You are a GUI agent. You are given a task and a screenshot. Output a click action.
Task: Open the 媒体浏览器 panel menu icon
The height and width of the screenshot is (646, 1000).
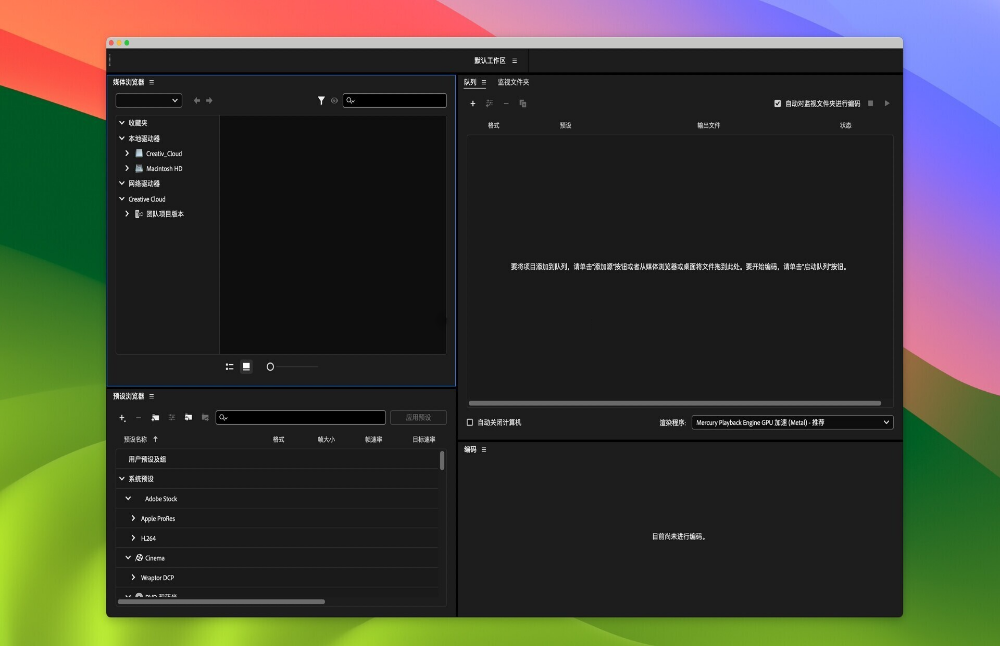tap(152, 82)
